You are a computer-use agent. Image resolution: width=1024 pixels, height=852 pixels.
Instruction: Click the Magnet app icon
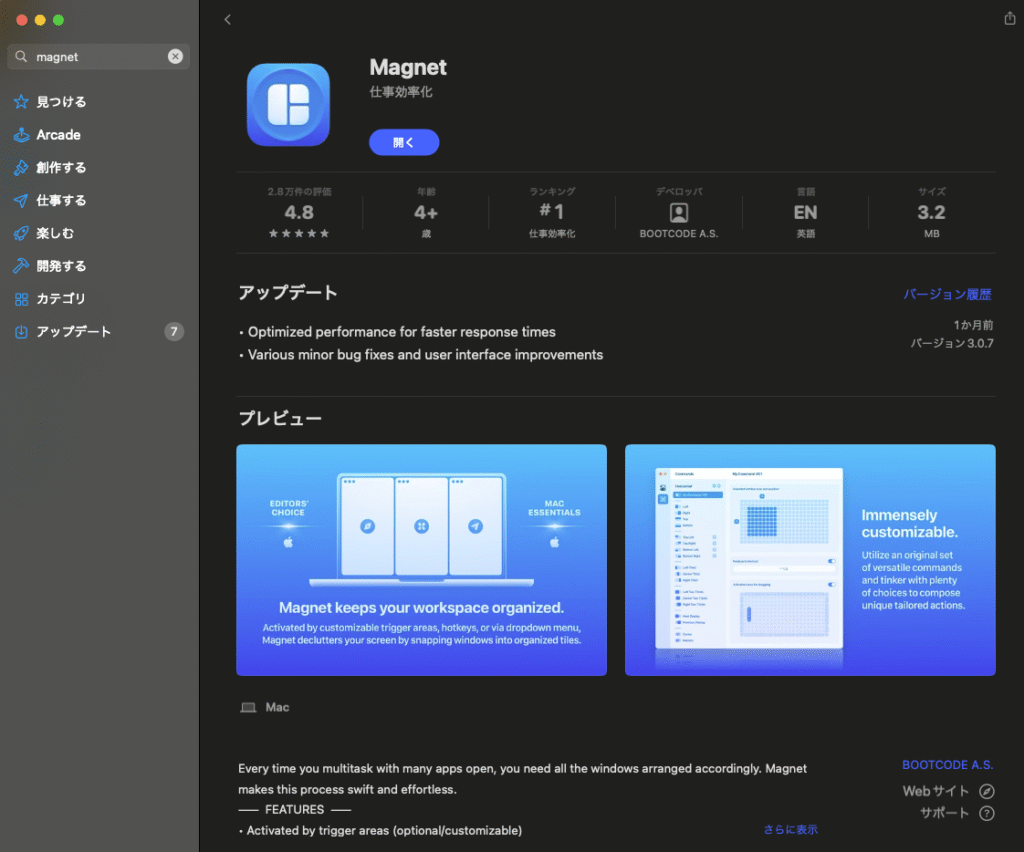[x=288, y=104]
